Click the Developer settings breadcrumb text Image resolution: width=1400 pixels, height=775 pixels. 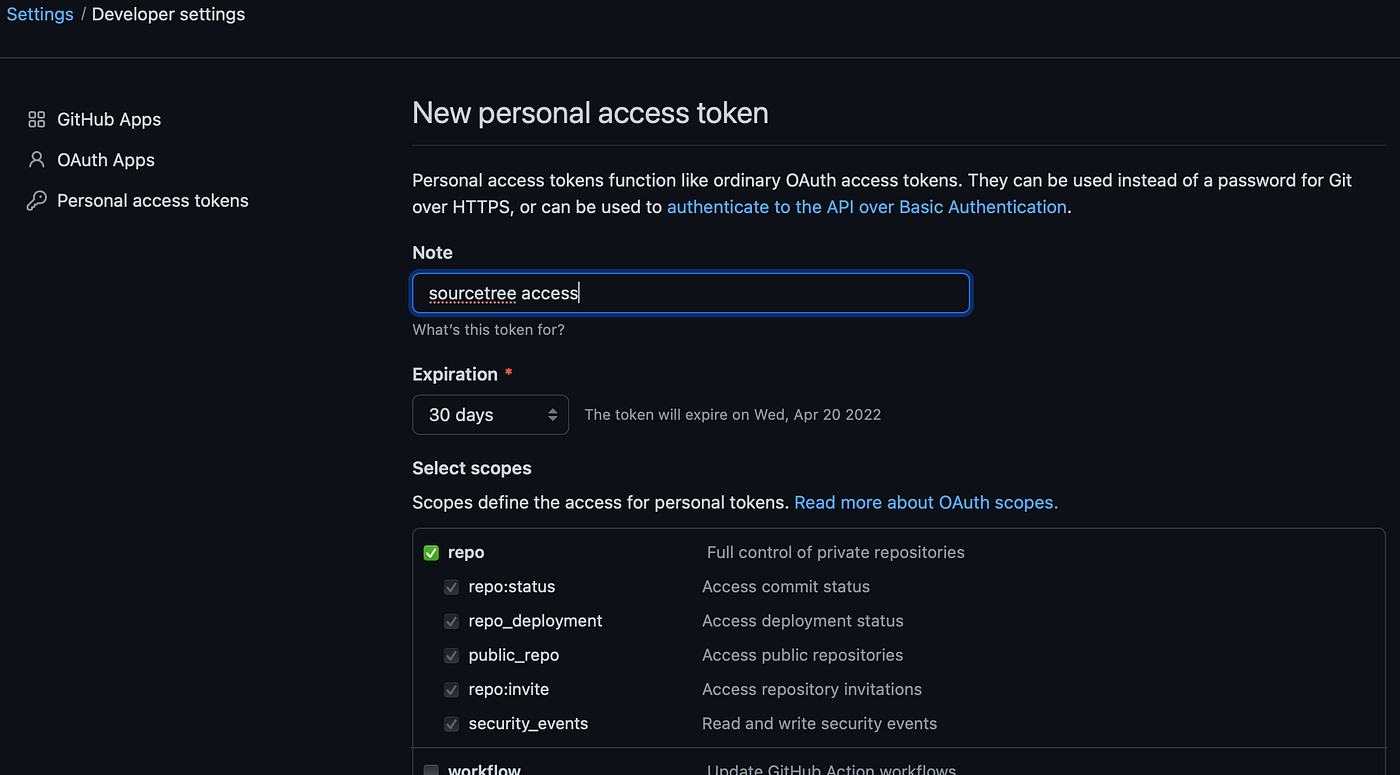(168, 15)
